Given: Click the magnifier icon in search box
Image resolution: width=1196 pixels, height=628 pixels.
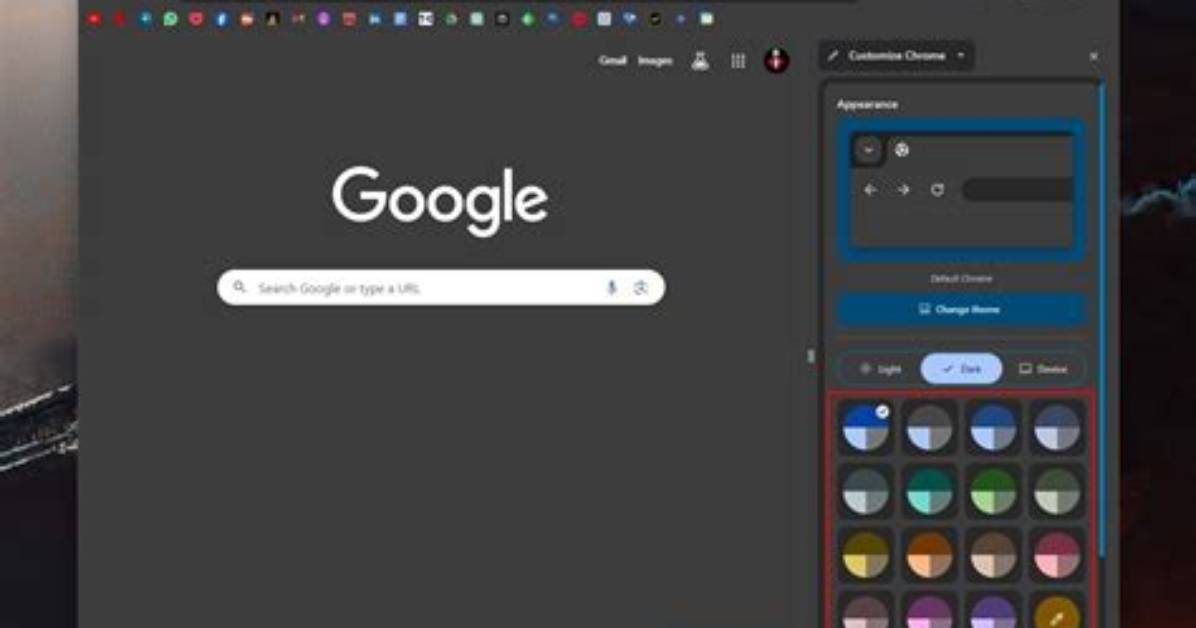Looking at the screenshot, I should 240,287.
